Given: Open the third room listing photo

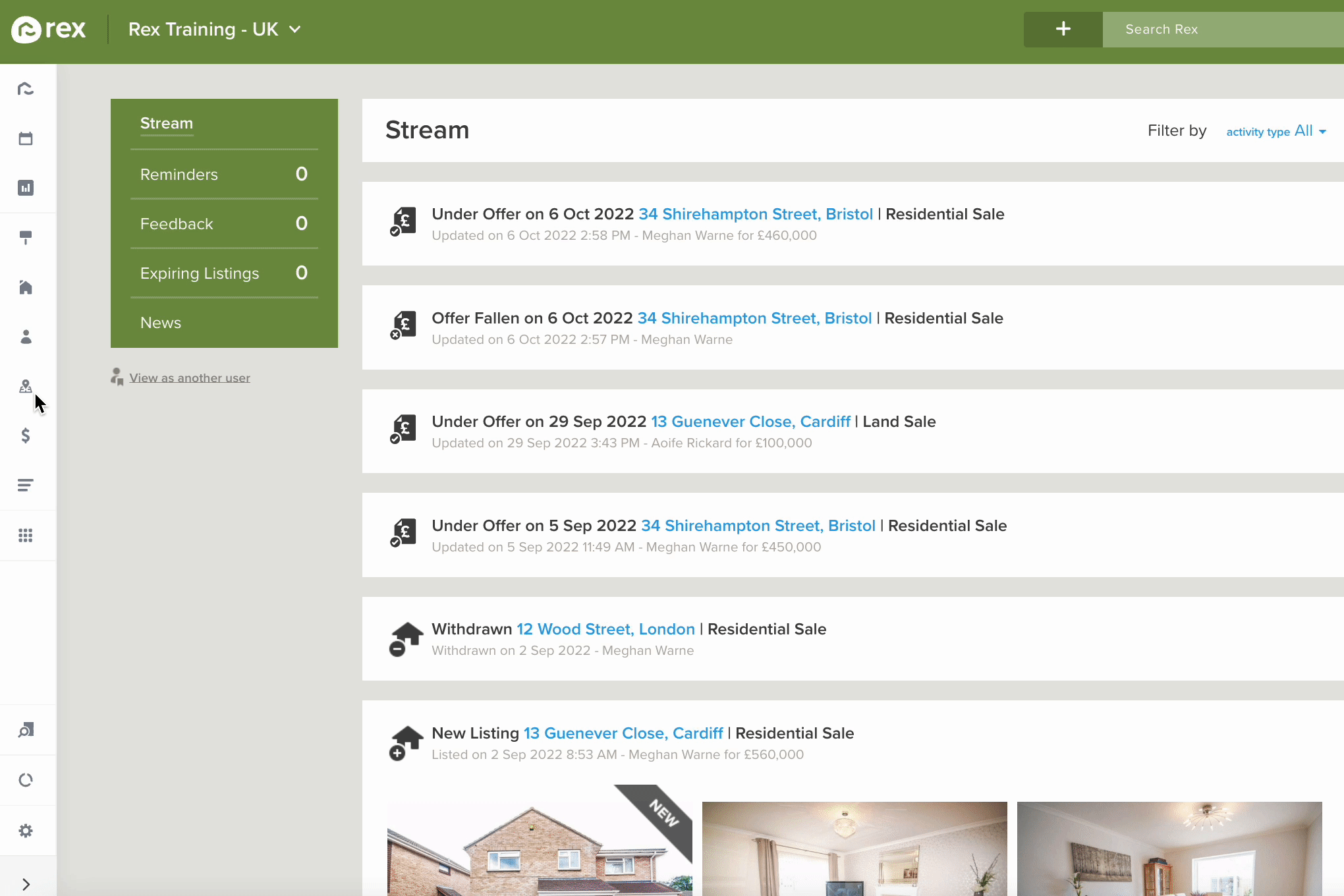Looking at the screenshot, I should coord(1169,849).
